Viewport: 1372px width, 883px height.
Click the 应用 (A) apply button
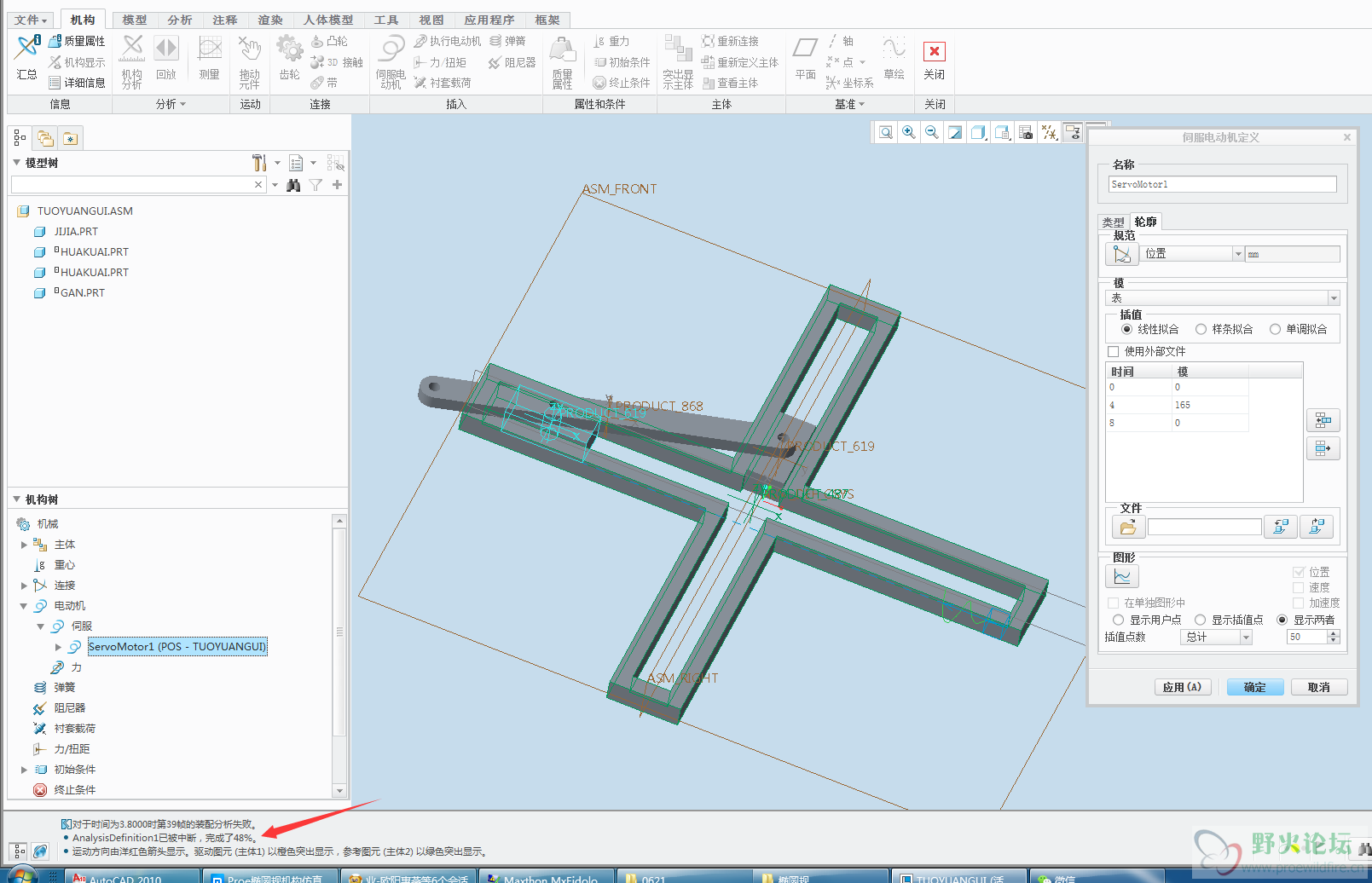pos(1182,688)
